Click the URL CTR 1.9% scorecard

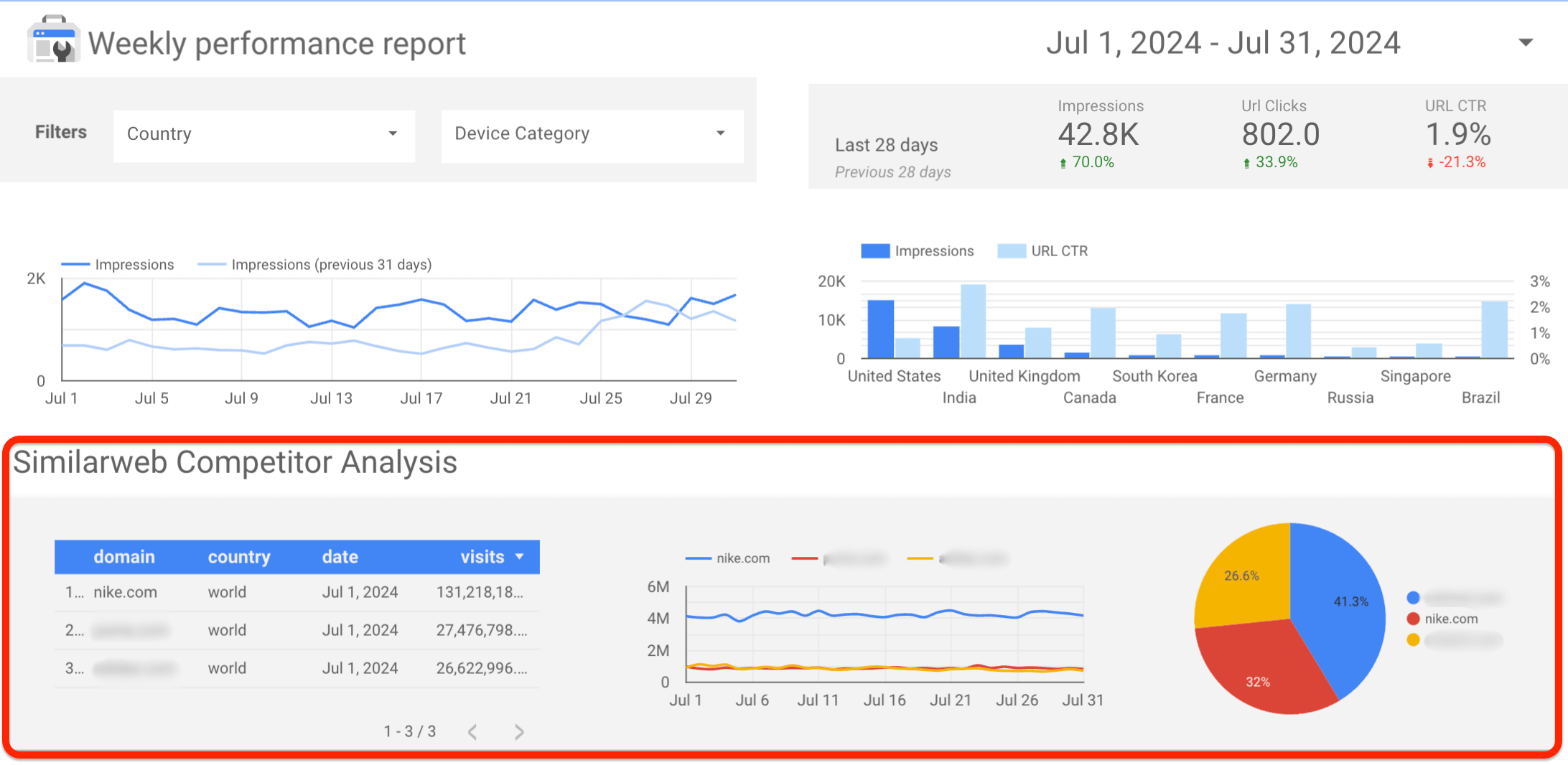[x=1457, y=134]
